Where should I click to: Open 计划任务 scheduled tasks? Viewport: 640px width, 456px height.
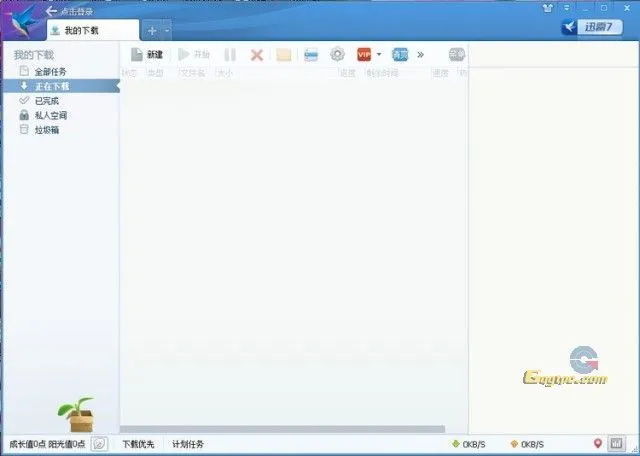pyautogui.click(x=187, y=444)
